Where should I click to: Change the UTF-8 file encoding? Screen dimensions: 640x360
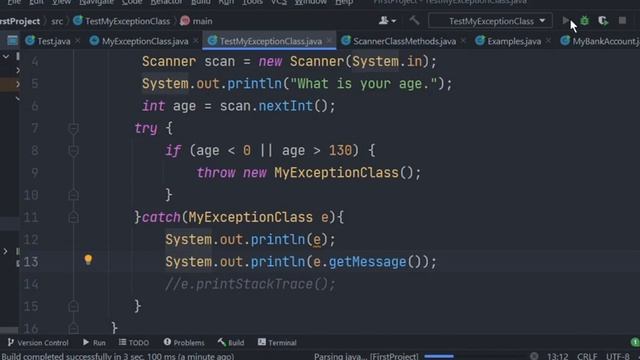click(x=618, y=356)
